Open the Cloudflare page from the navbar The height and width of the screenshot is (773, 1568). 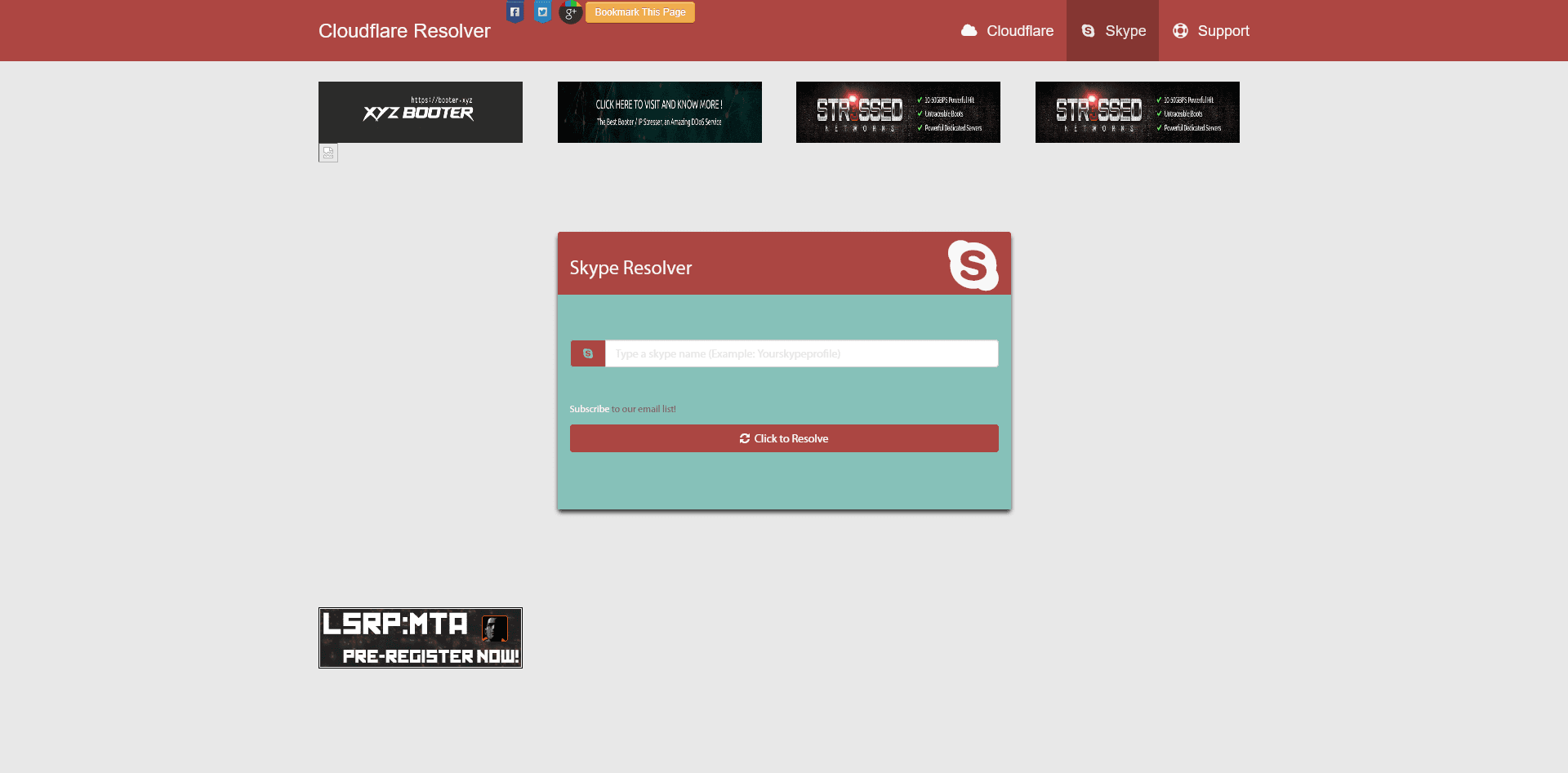coord(1007,31)
